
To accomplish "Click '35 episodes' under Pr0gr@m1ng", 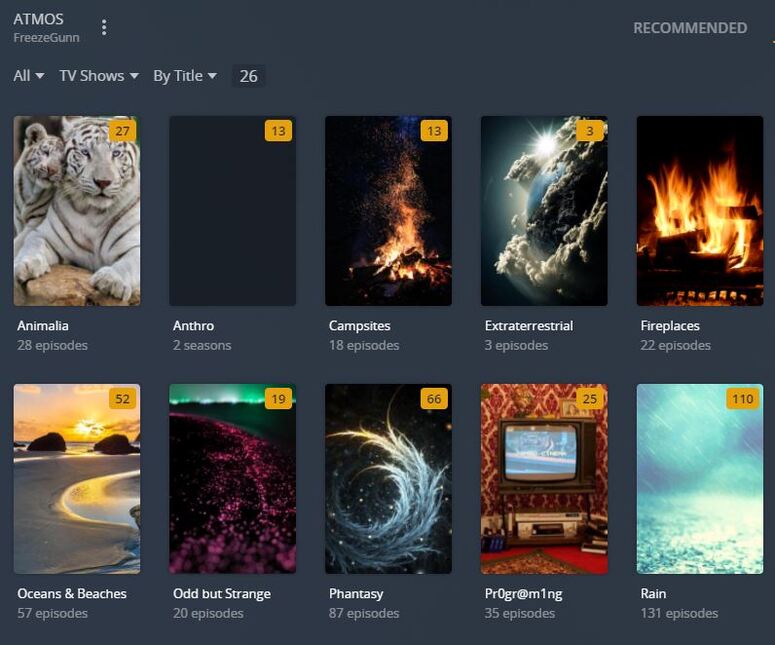I will coord(519,613).
